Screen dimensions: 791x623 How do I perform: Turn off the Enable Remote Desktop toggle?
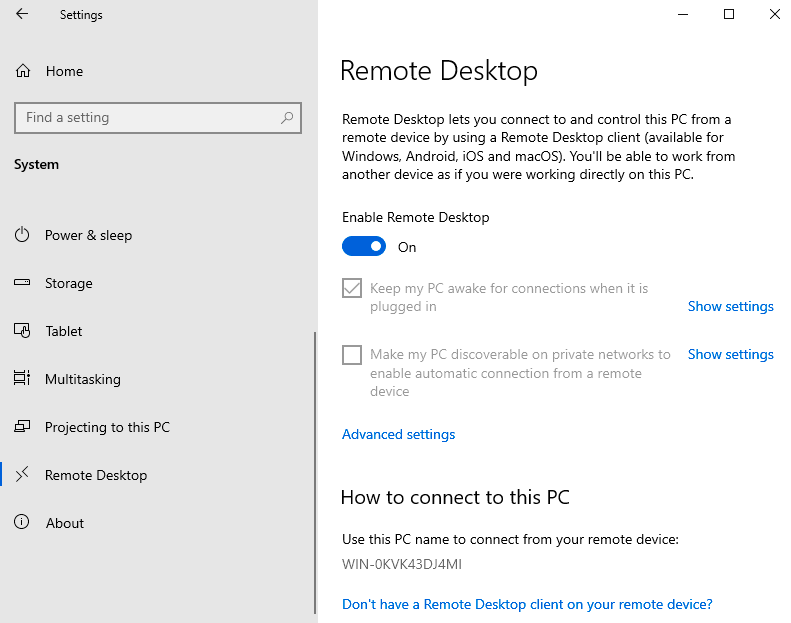[x=364, y=247]
